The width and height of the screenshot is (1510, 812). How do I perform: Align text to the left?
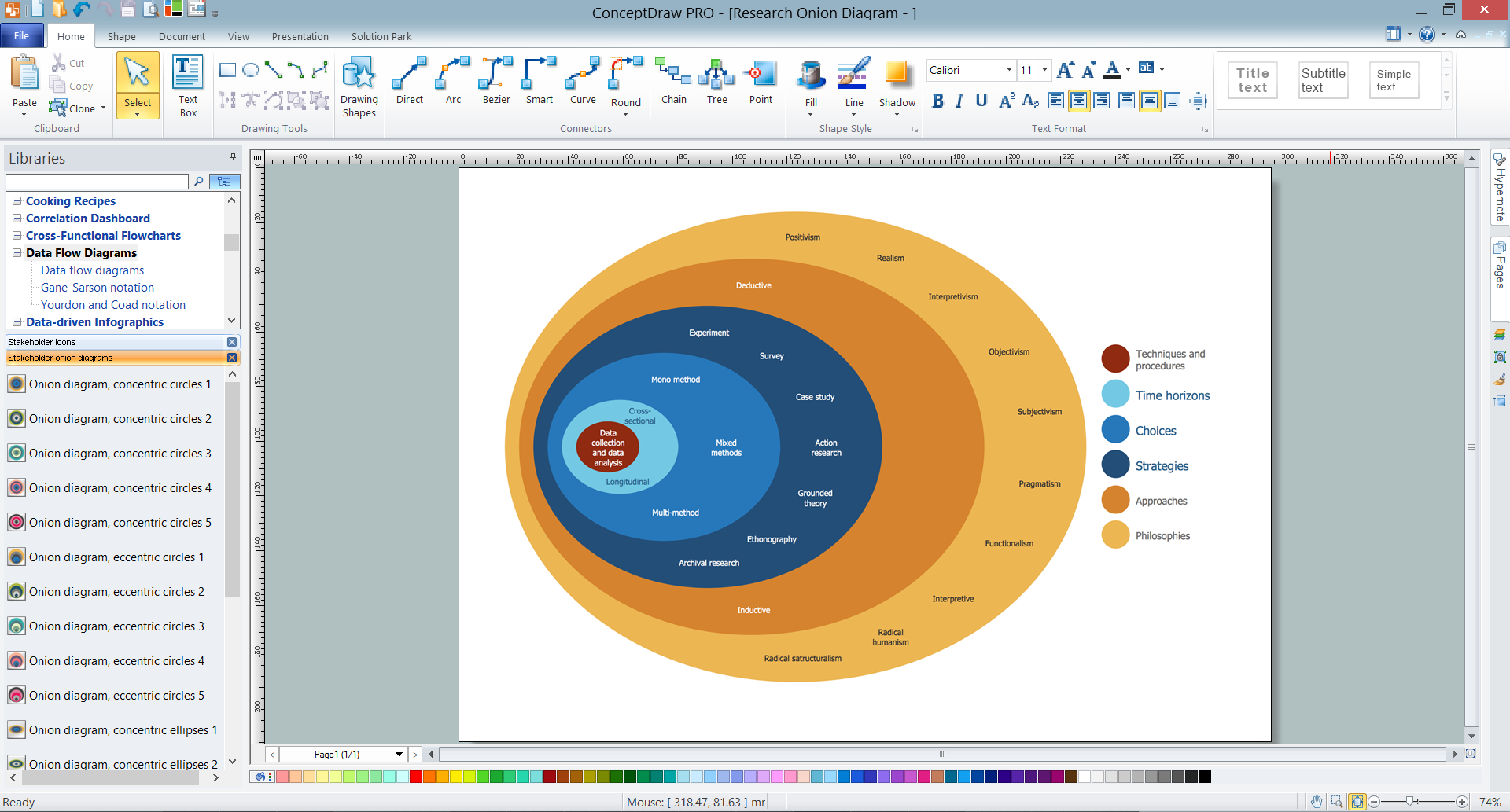(x=1056, y=101)
